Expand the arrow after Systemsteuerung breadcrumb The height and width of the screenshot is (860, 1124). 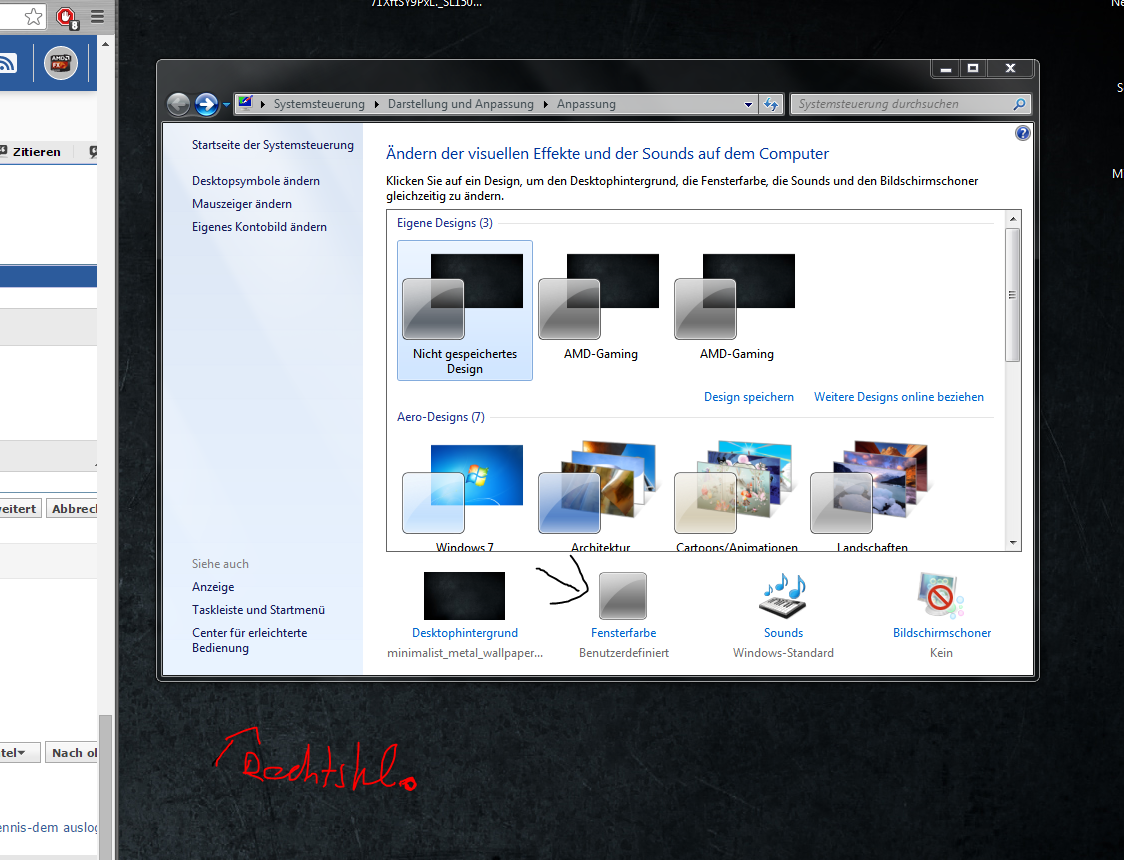pyautogui.click(x=376, y=105)
